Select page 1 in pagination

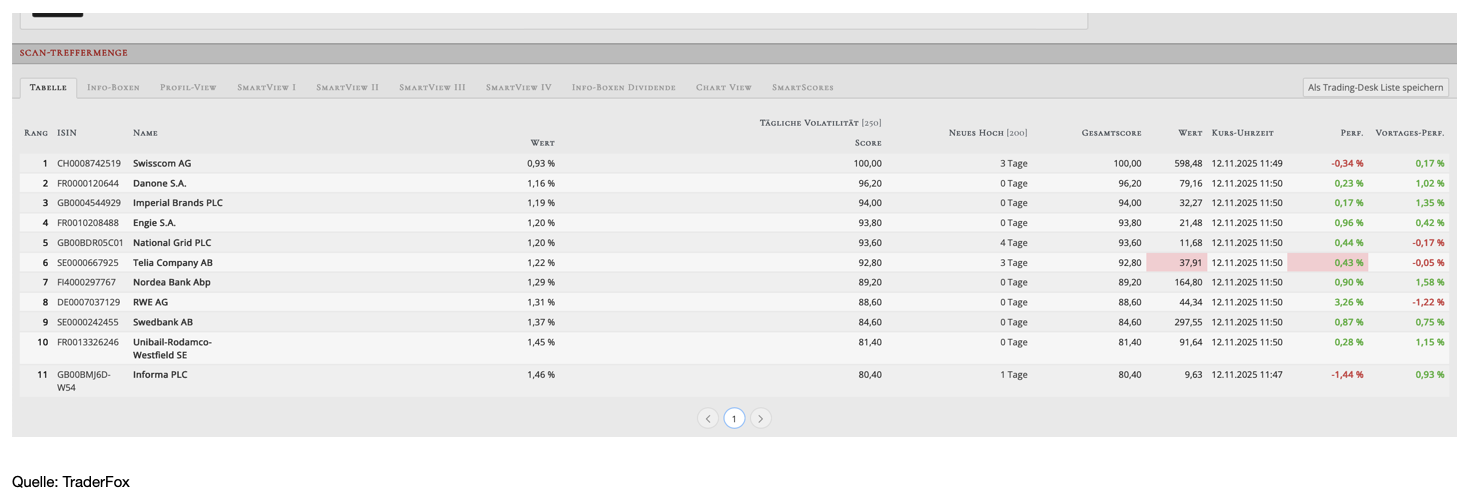[x=734, y=419]
